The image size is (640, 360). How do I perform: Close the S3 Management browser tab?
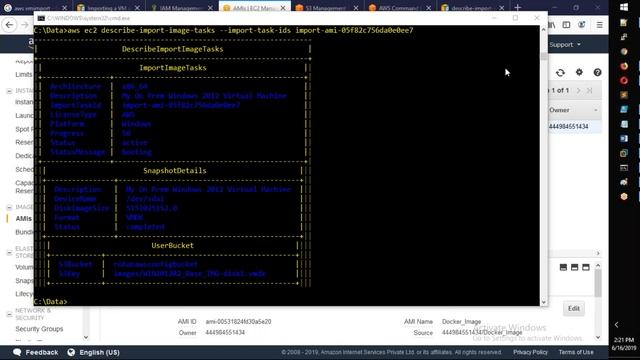[x=356, y=8]
